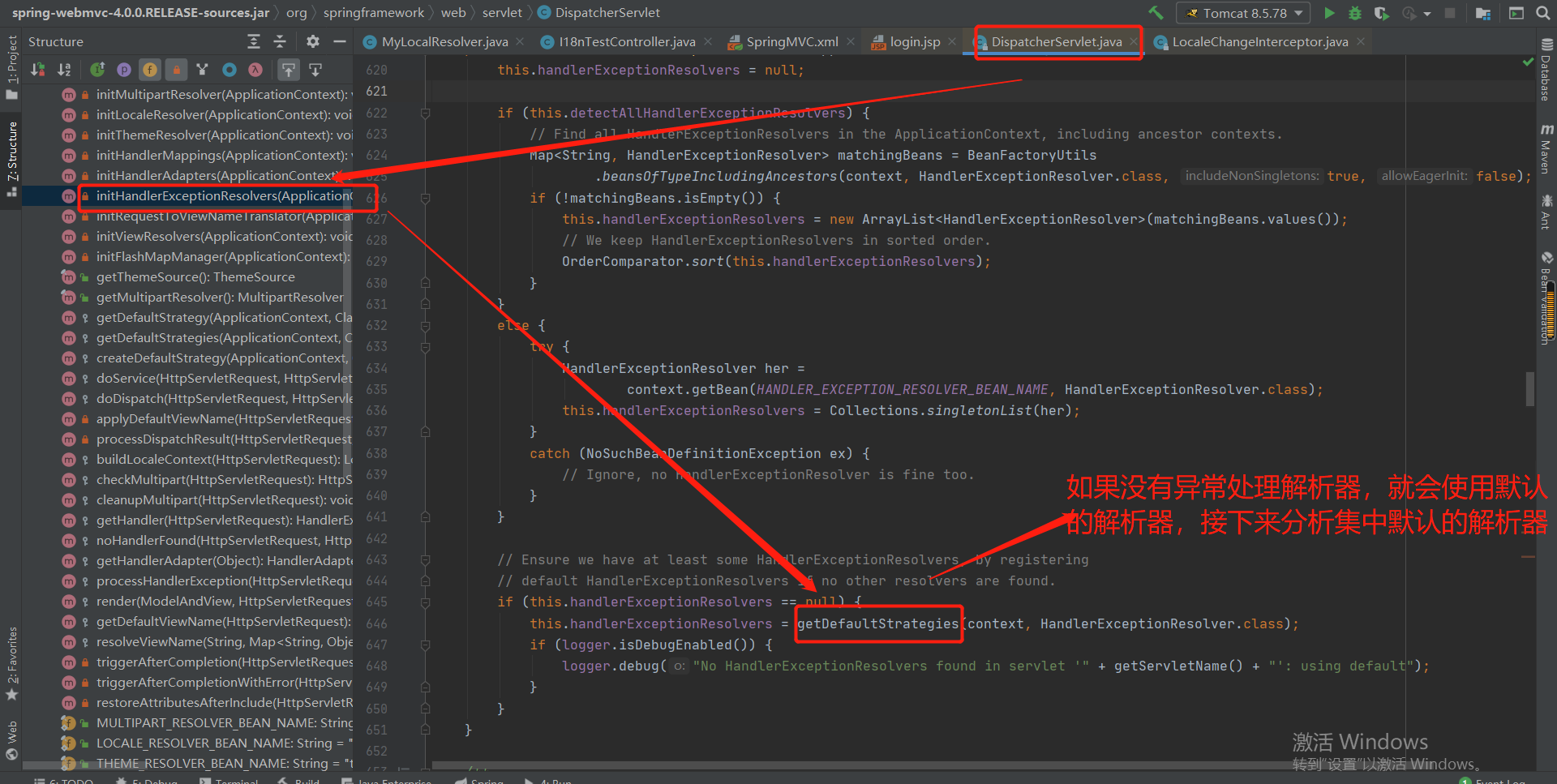Click the blue circle filter icon in Structure
Viewport: 1557px width, 784px height.
point(229,70)
